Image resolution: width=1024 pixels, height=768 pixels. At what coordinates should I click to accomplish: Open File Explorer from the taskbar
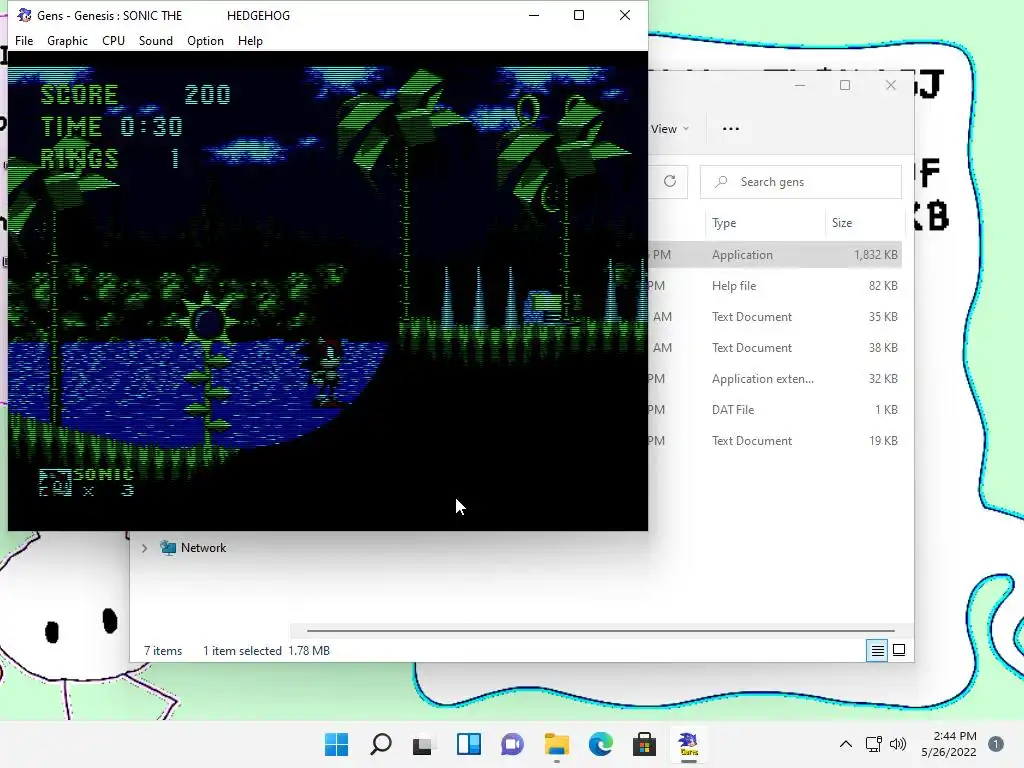tap(556, 744)
